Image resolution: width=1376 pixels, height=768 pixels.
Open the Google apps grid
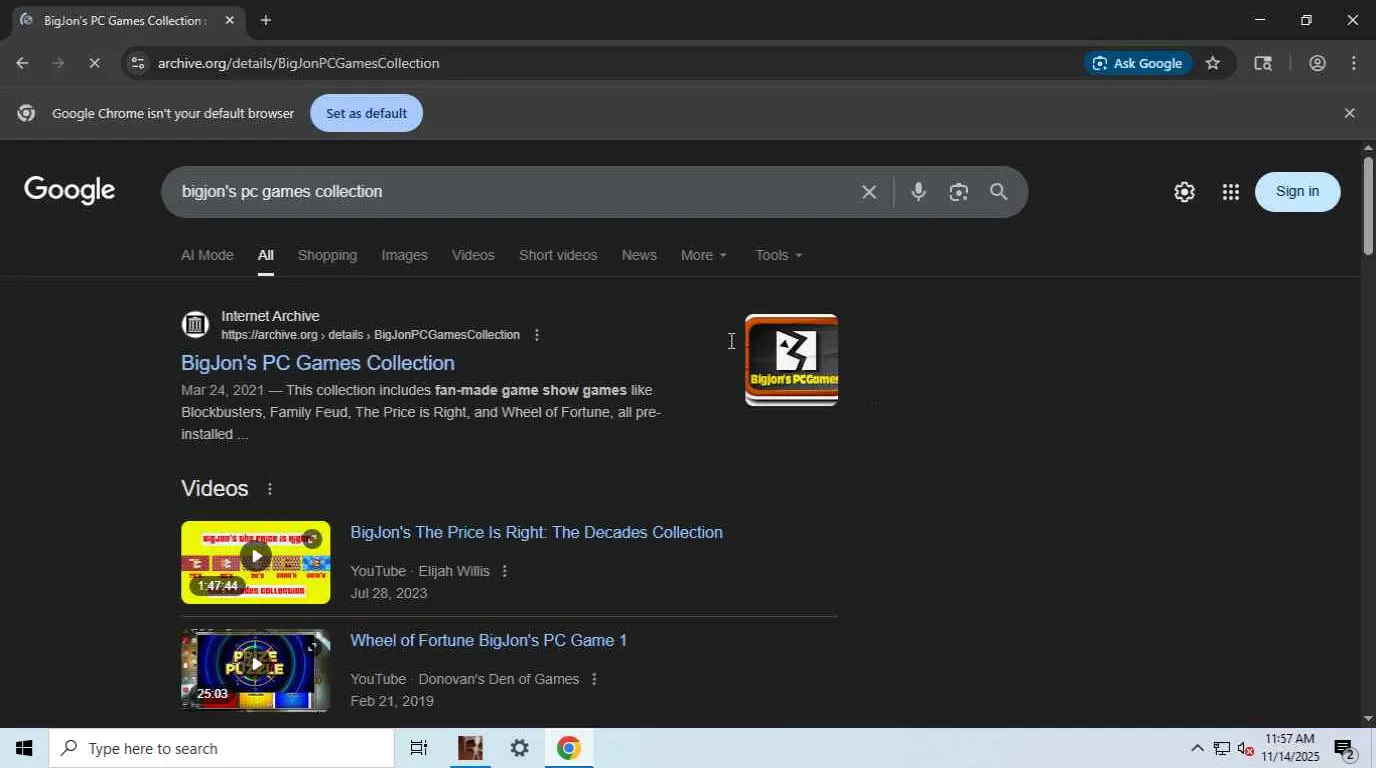pos(1231,192)
